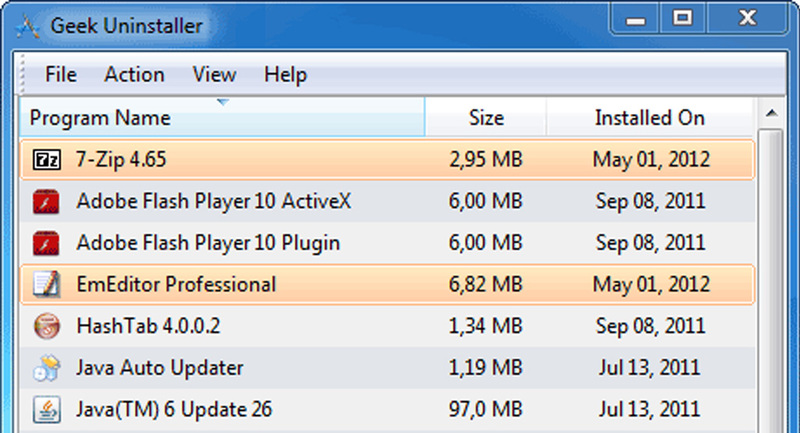This screenshot has height=433, width=800.
Task: Sort list by Program Name column header
Action: [x=100, y=118]
